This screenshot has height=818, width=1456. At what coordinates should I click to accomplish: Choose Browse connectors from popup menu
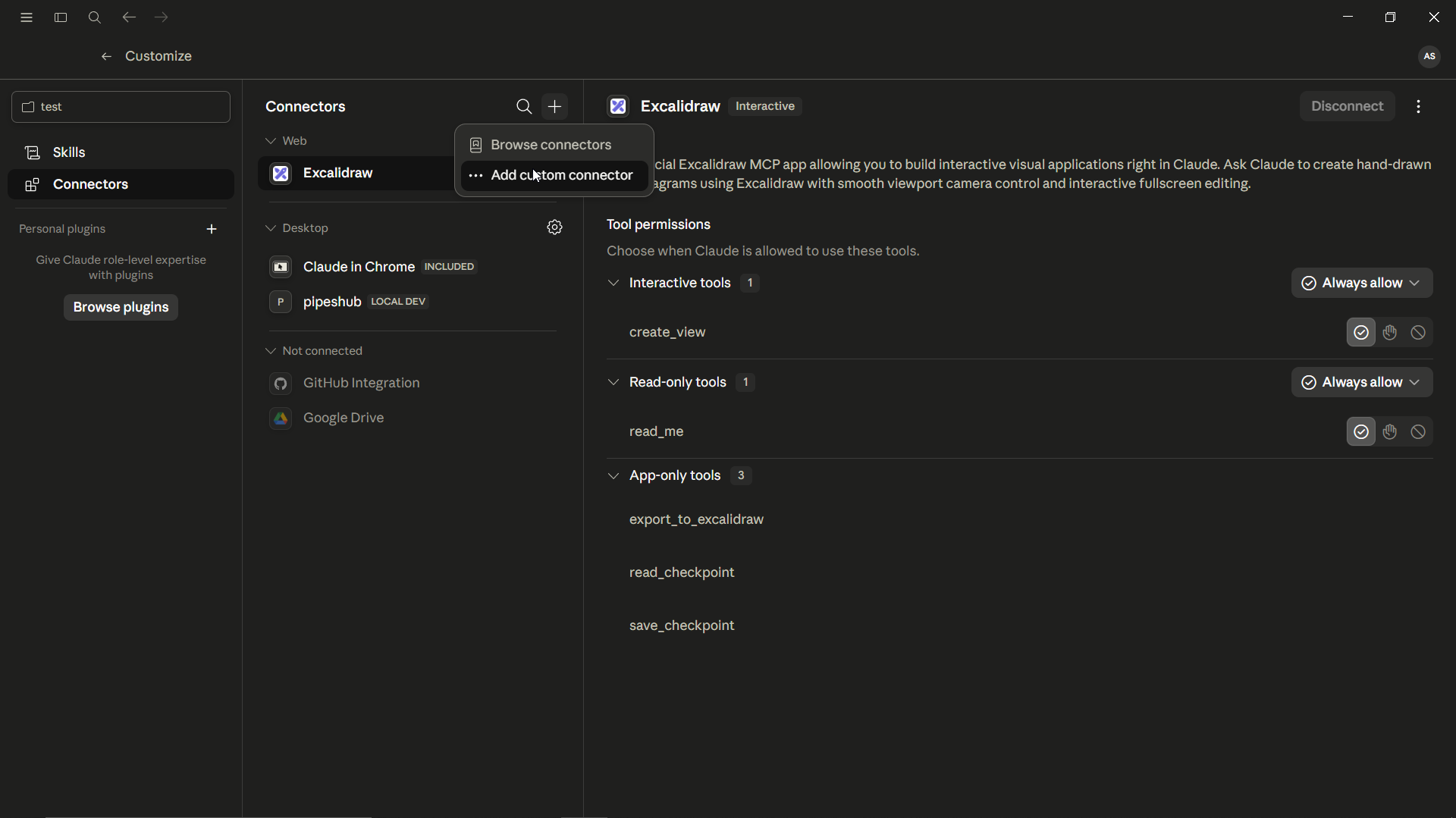coord(554,145)
